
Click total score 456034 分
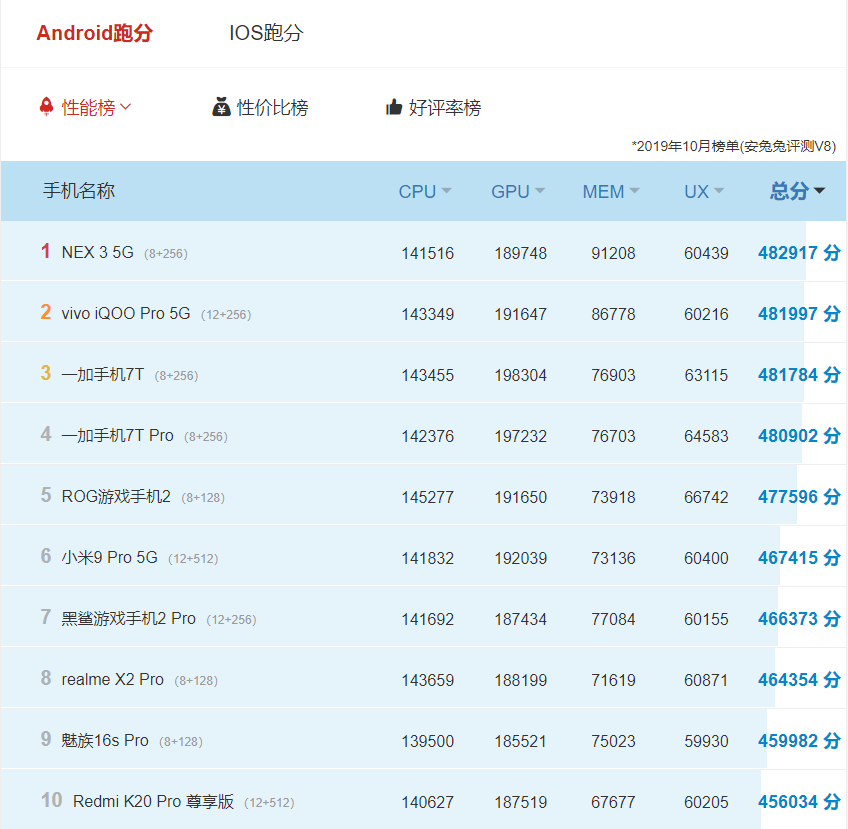pyautogui.click(x=799, y=802)
